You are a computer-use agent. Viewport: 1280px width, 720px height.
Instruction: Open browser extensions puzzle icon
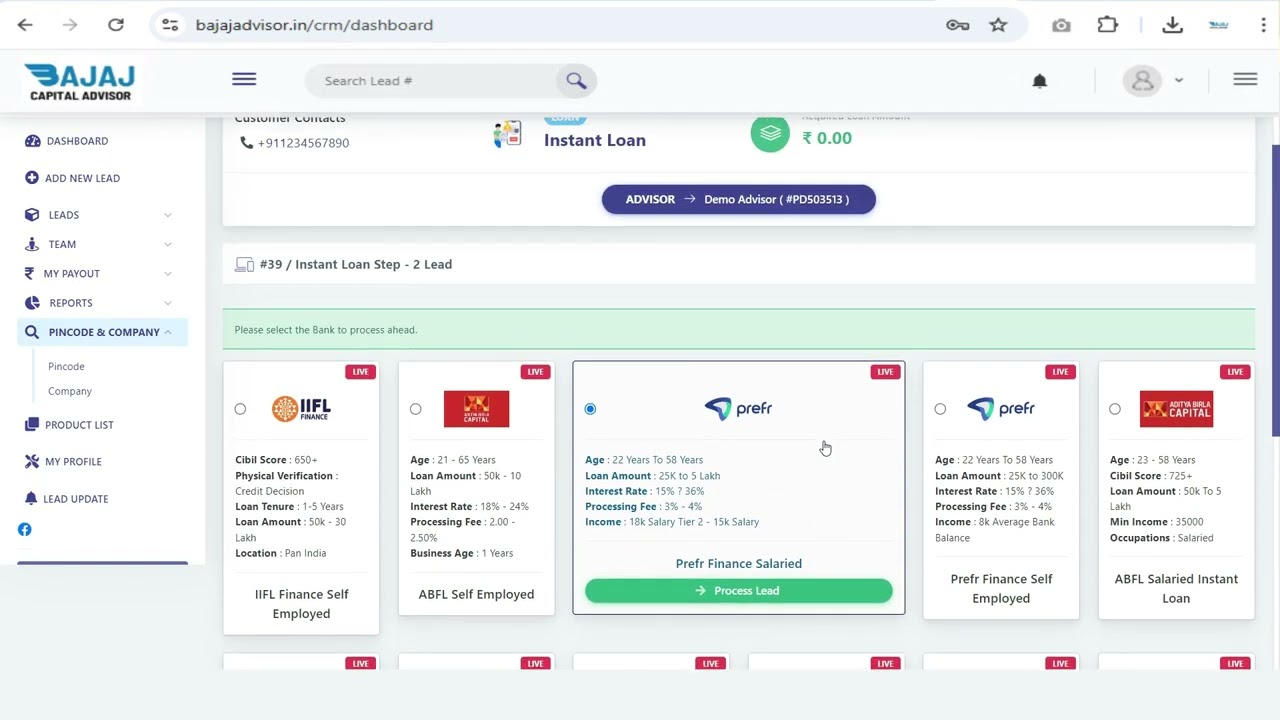point(1107,25)
